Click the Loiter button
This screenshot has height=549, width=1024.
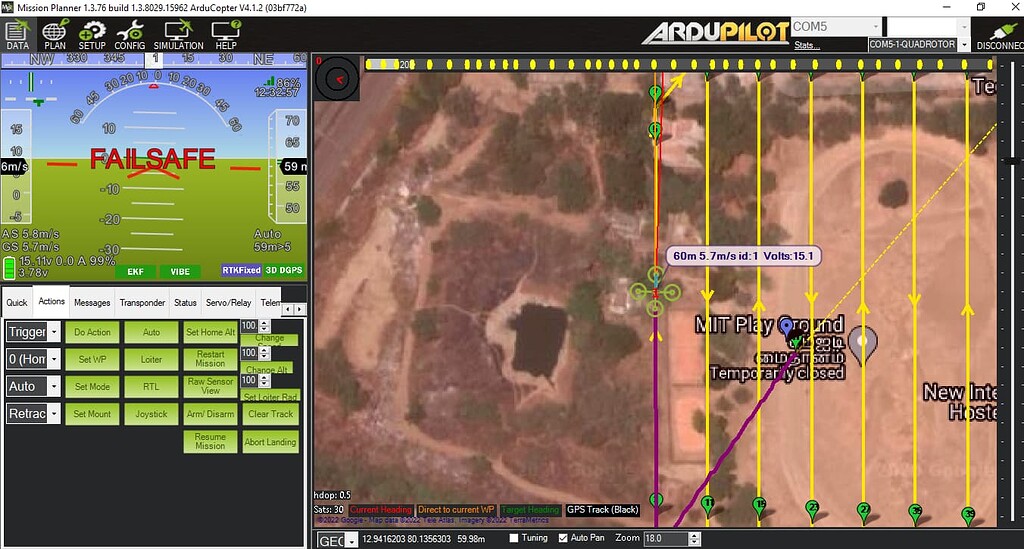151,360
